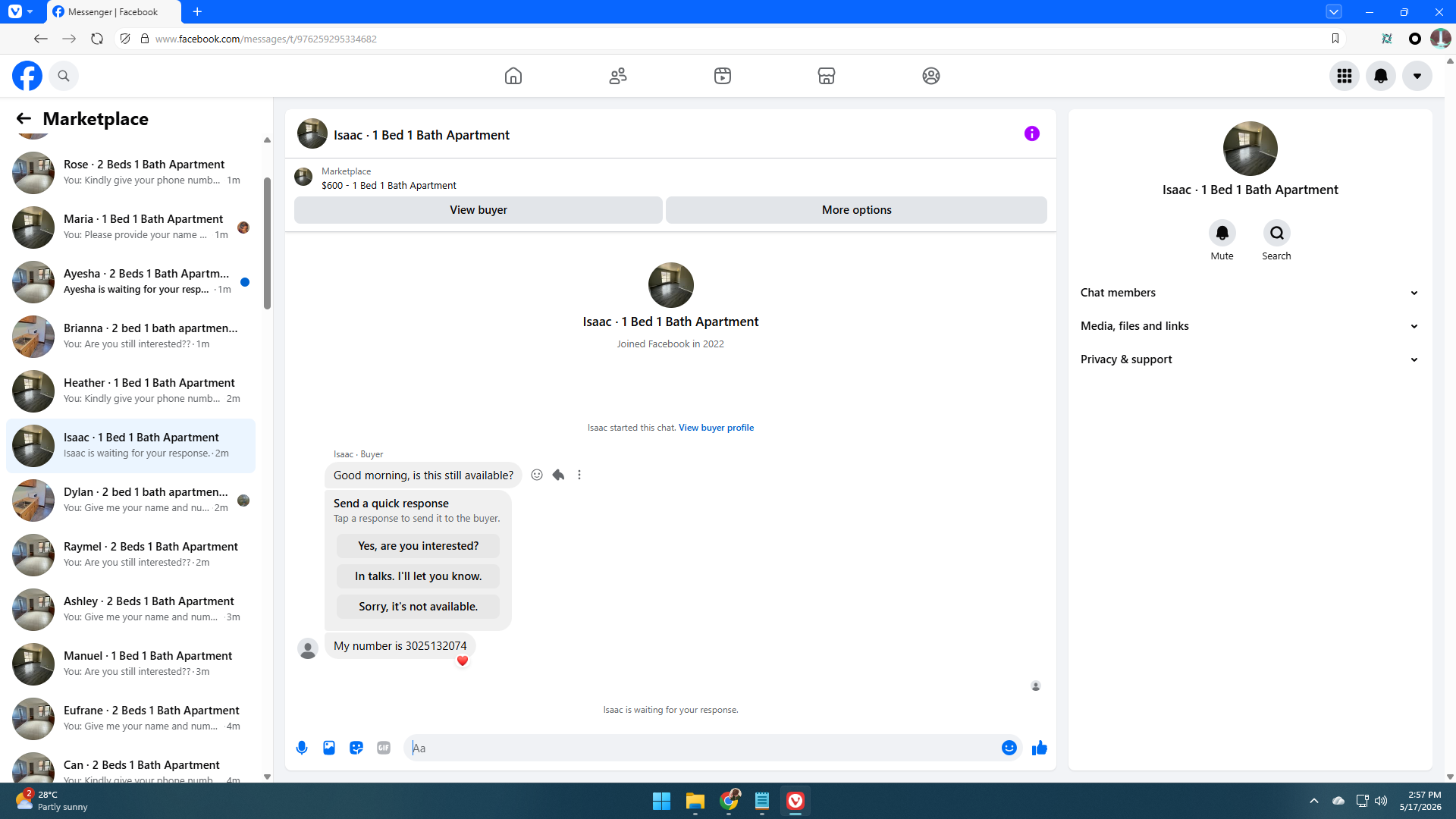
Task: Open the Facebook menu grid icon
Action: (x=1345, y=76)
